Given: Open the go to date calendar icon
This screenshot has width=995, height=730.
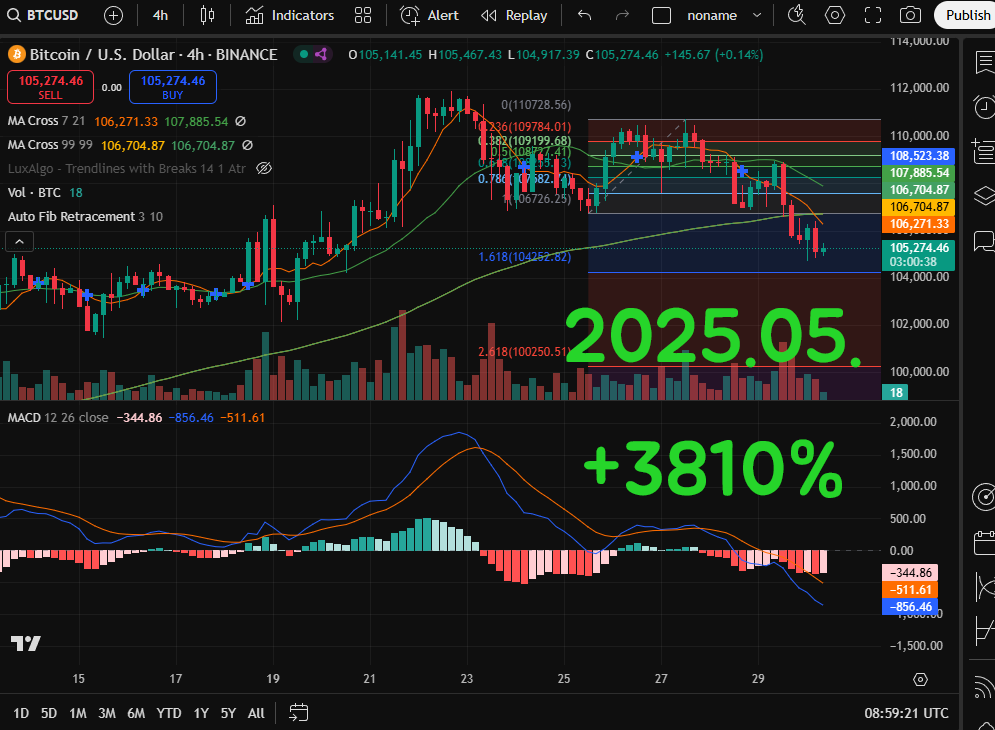Looking at the screenshot, I should click(x=298, y=713).
